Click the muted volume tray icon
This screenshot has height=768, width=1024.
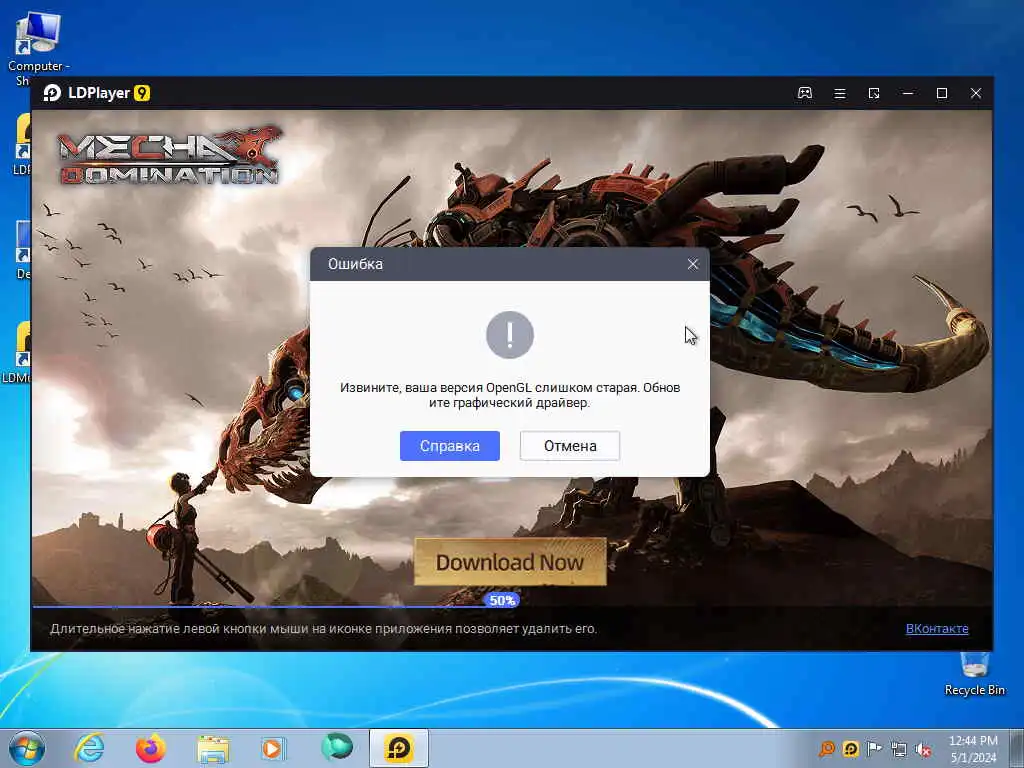click(x=923, y=749)
